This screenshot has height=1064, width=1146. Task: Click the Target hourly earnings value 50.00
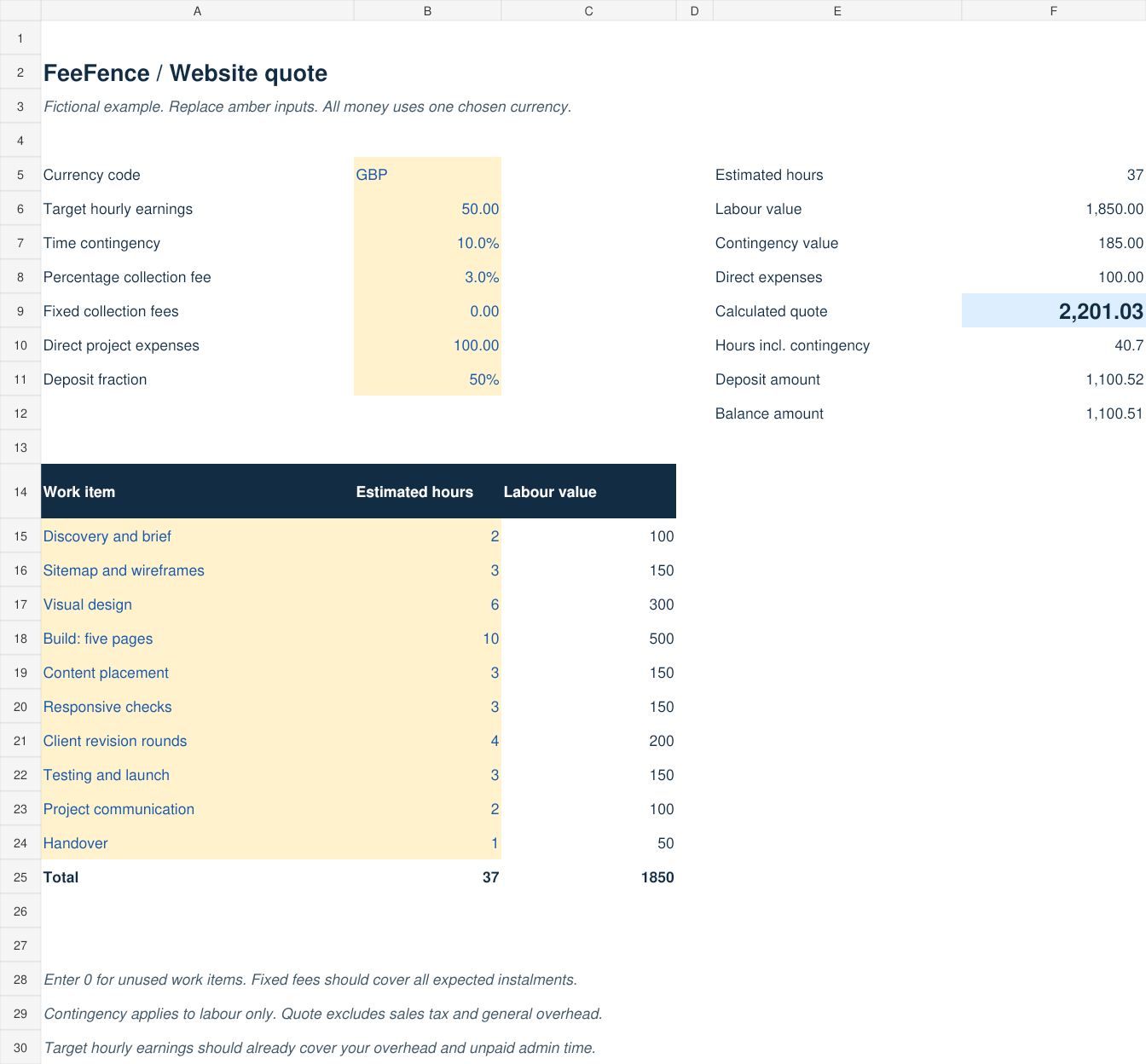point(427,209)
